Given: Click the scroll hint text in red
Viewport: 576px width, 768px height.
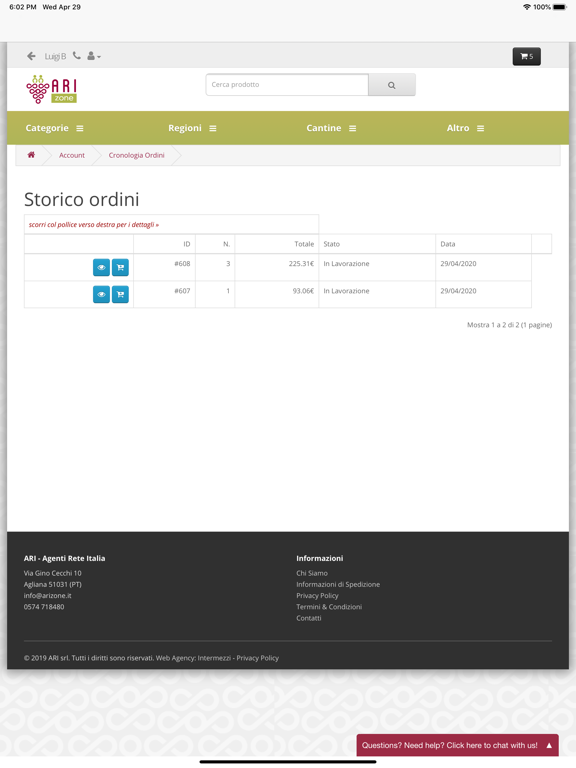Looking at the screenshot, I should click(x=94, y=225).
